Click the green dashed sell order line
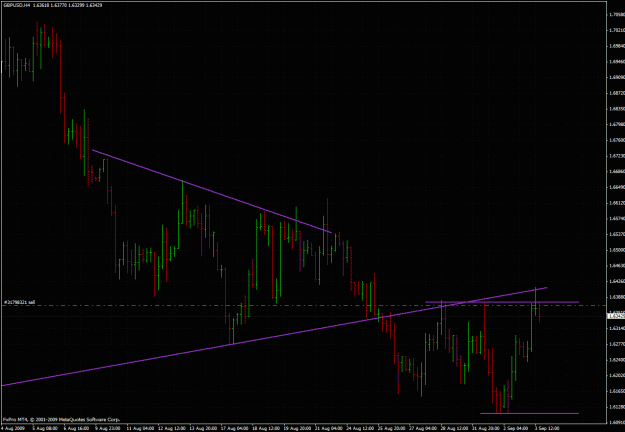 303,306
